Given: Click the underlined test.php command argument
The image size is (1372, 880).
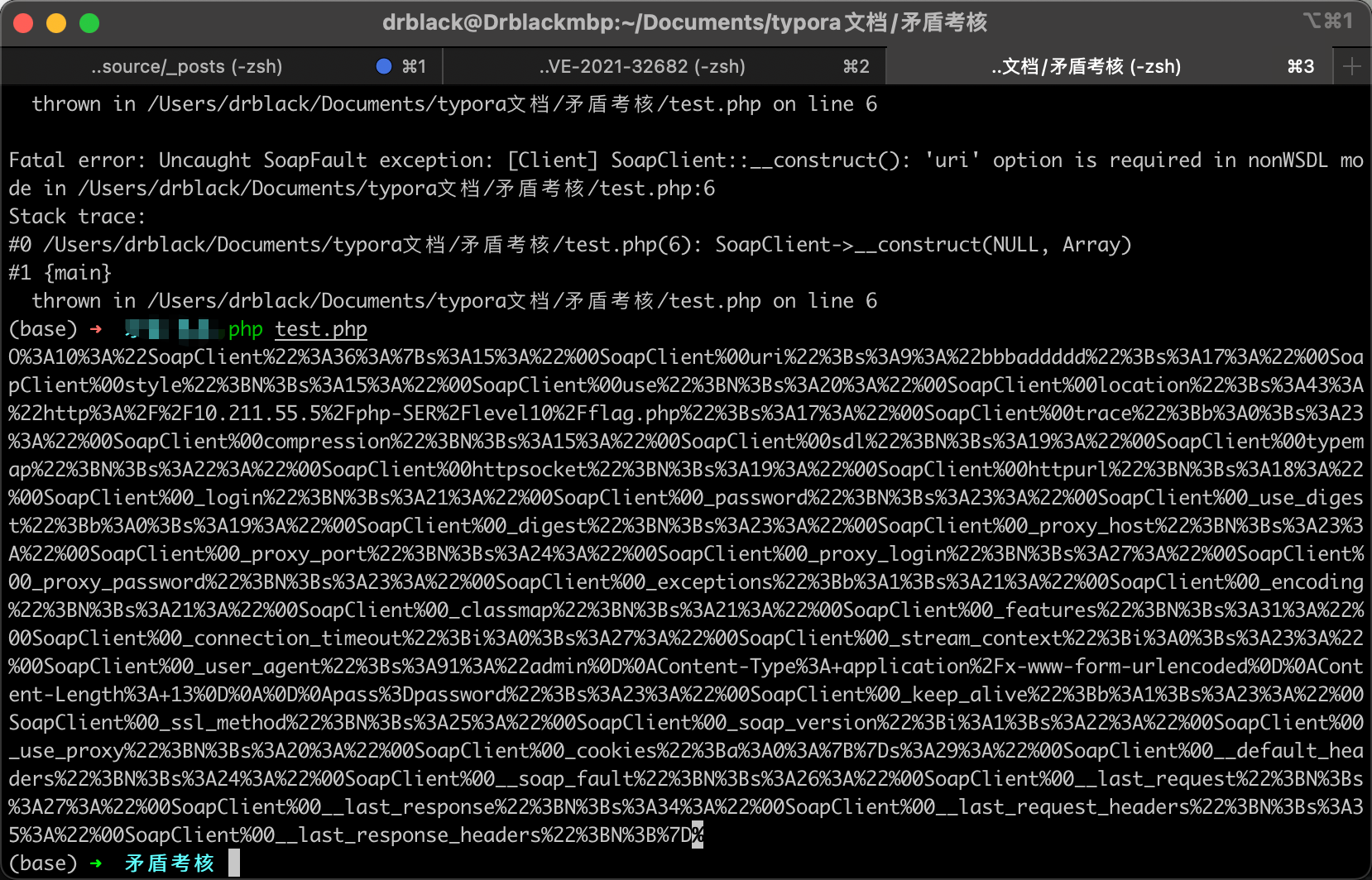Looking at the screenshot, I should (x=321, y=329).
